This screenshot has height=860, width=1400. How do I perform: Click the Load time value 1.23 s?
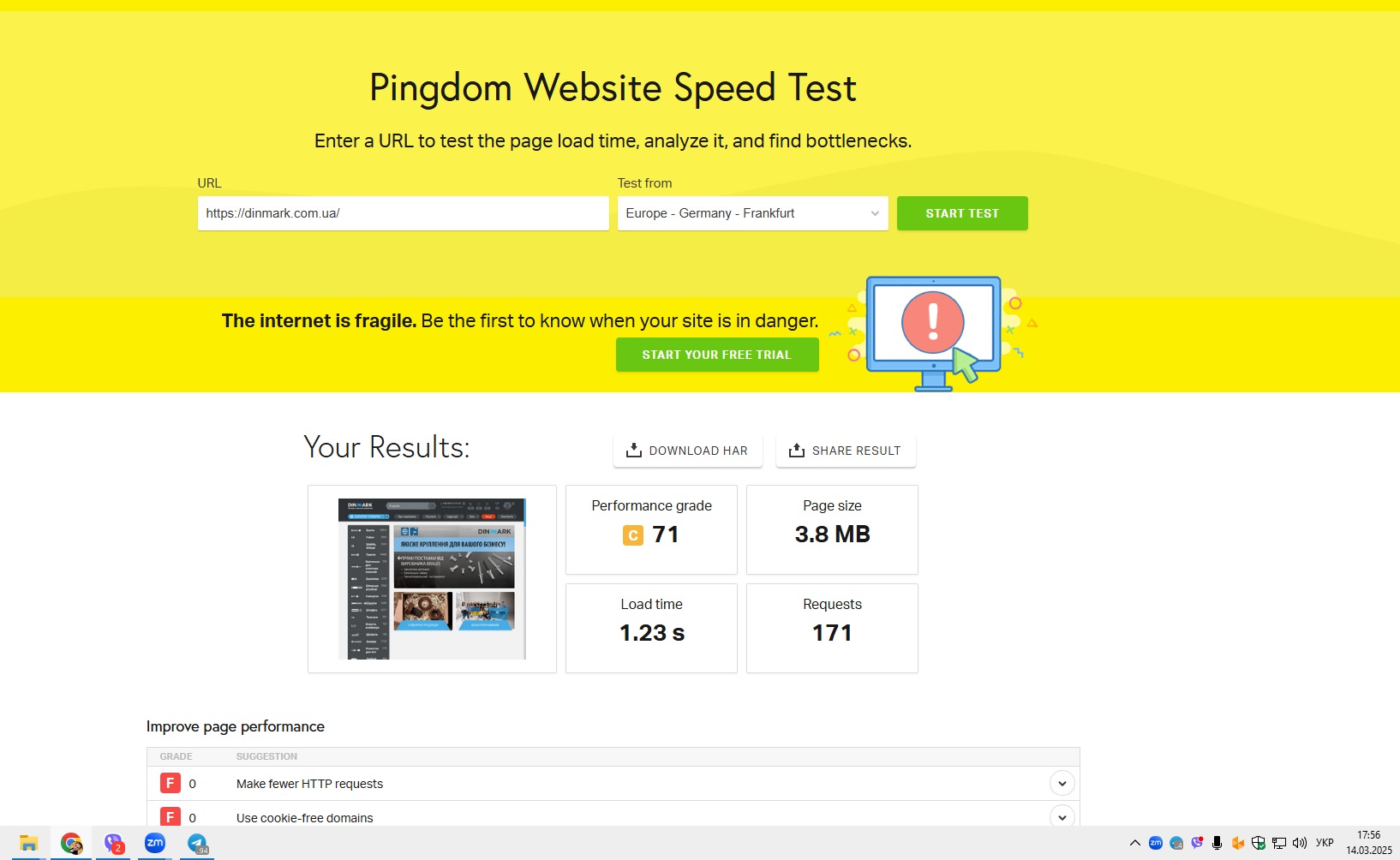(652, 633)
